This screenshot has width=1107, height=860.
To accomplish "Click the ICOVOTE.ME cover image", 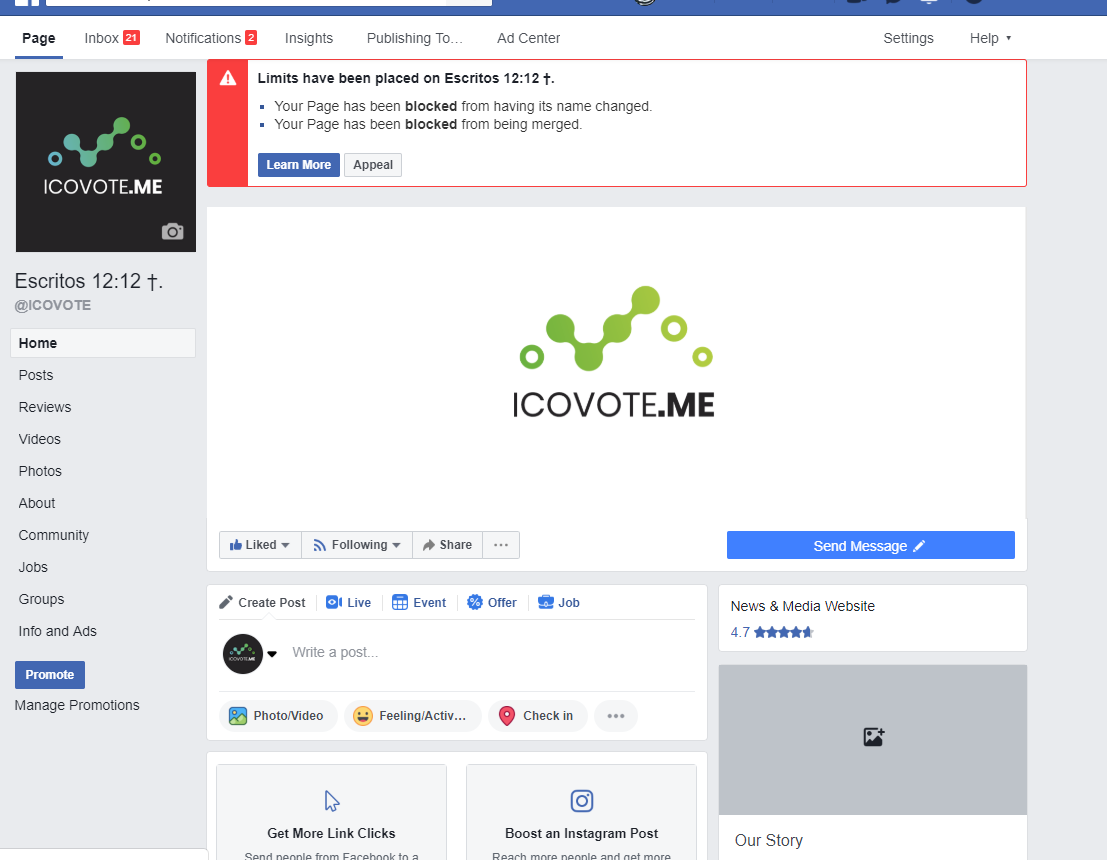I will (616, 363).
